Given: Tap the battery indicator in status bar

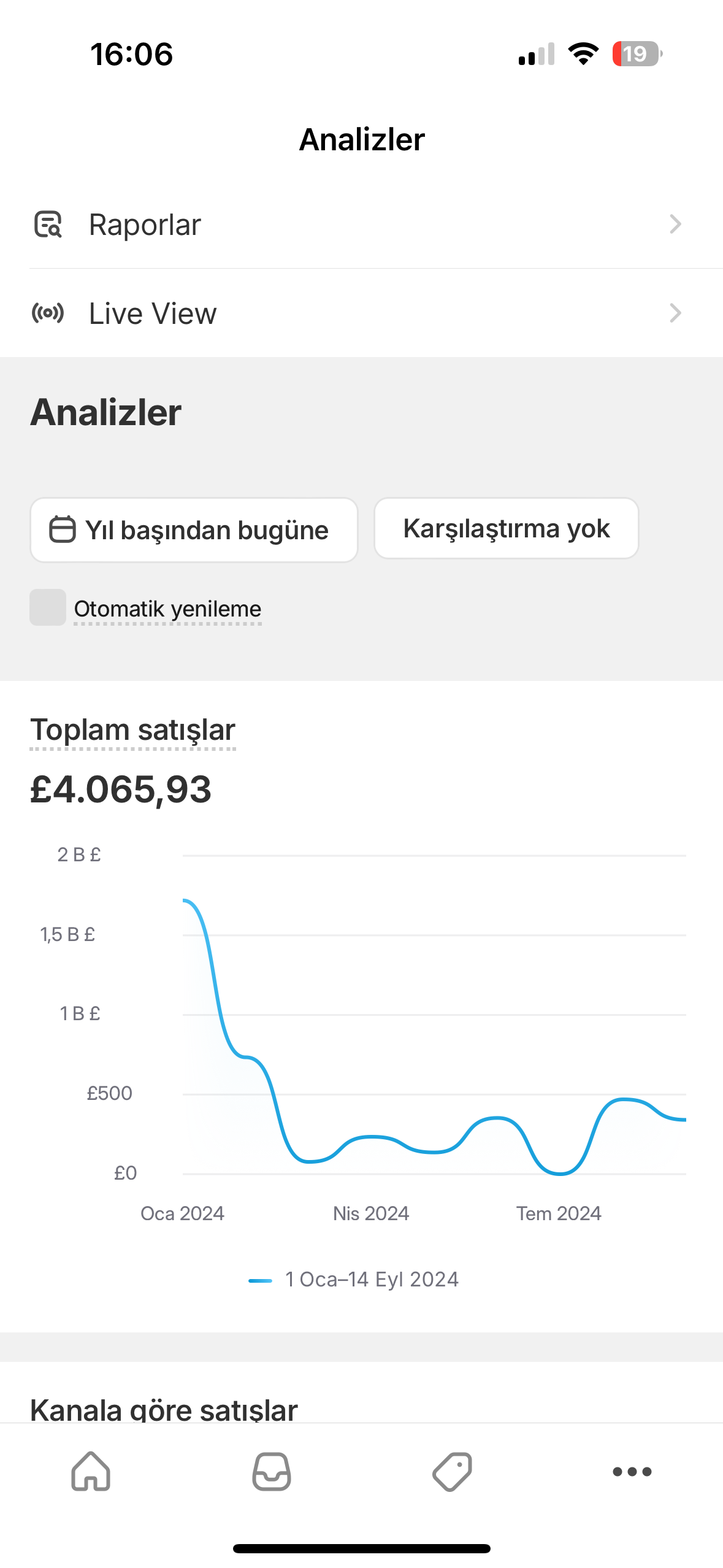Looking at the screenshot, I should click(637, 54).
